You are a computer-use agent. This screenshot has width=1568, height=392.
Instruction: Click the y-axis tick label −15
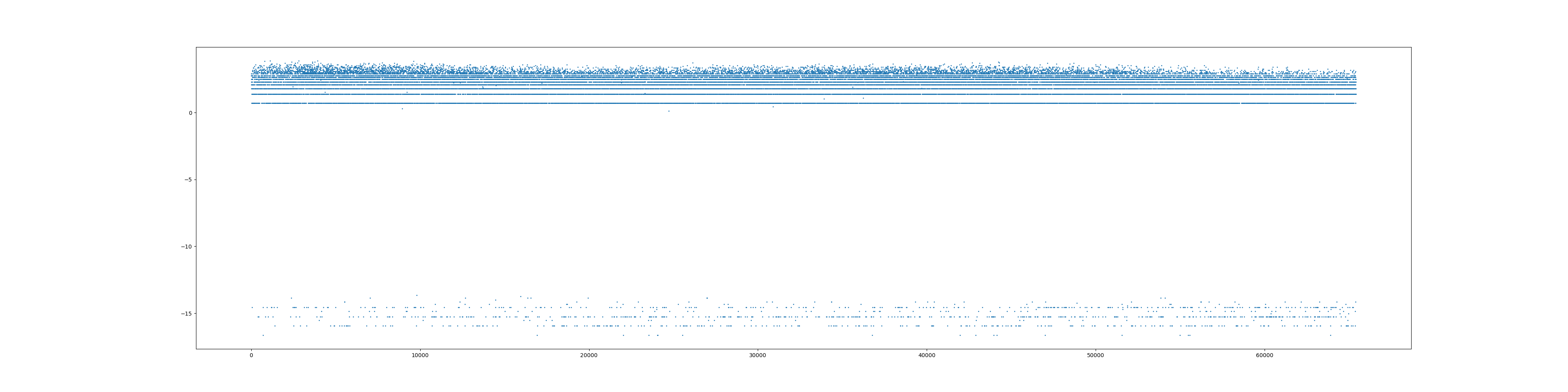point(186,314)
